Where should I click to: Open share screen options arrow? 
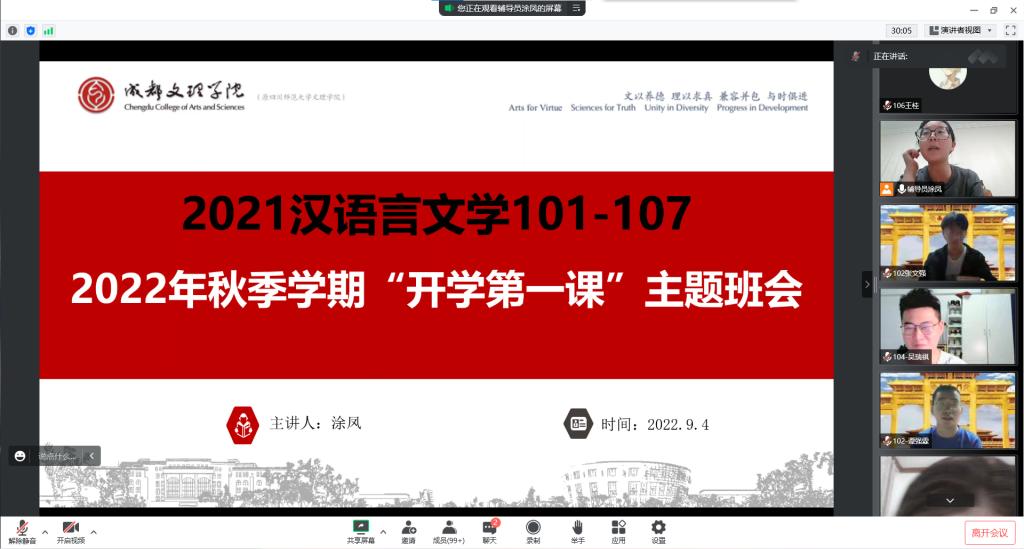coord(383,531)
